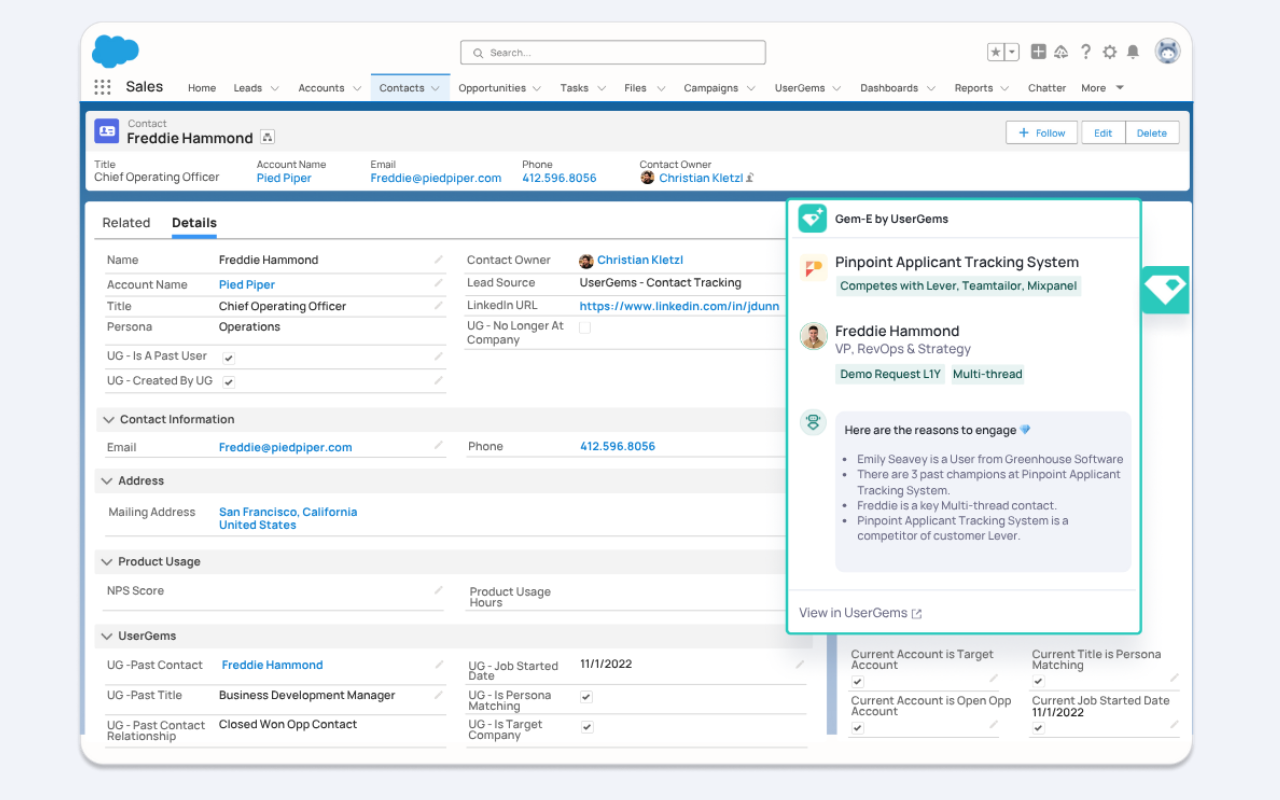Open the UserGems diamond side tab
The height and width of the screenshot is (800, 1280).
point(1165,290)
